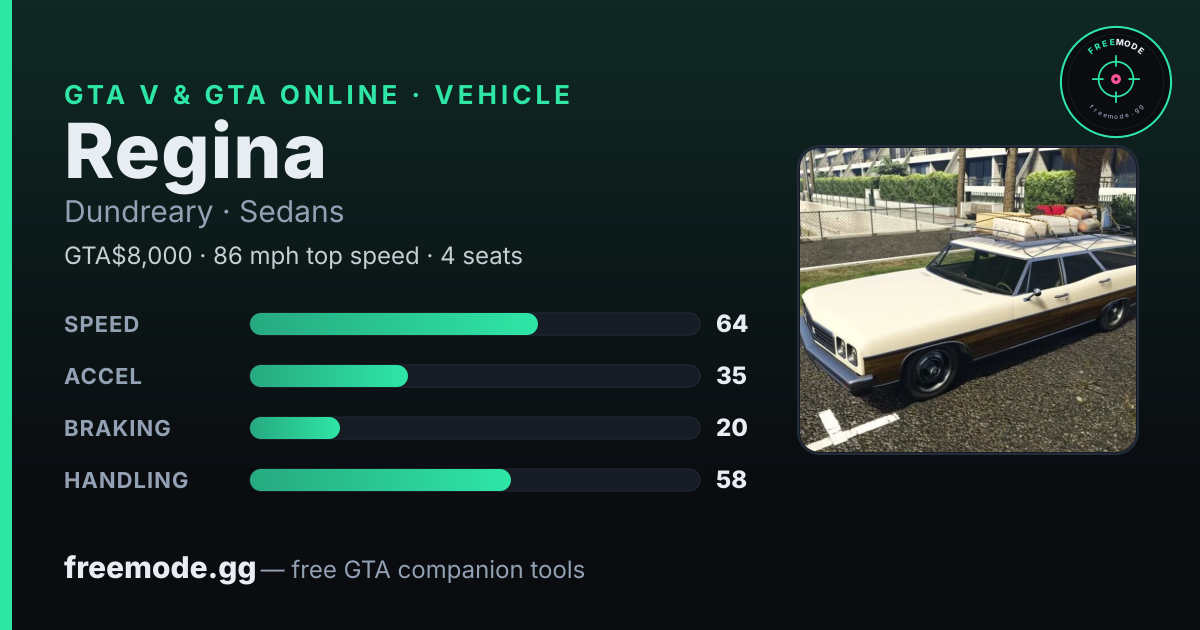Click the pink crosshair target icon

1115,78
